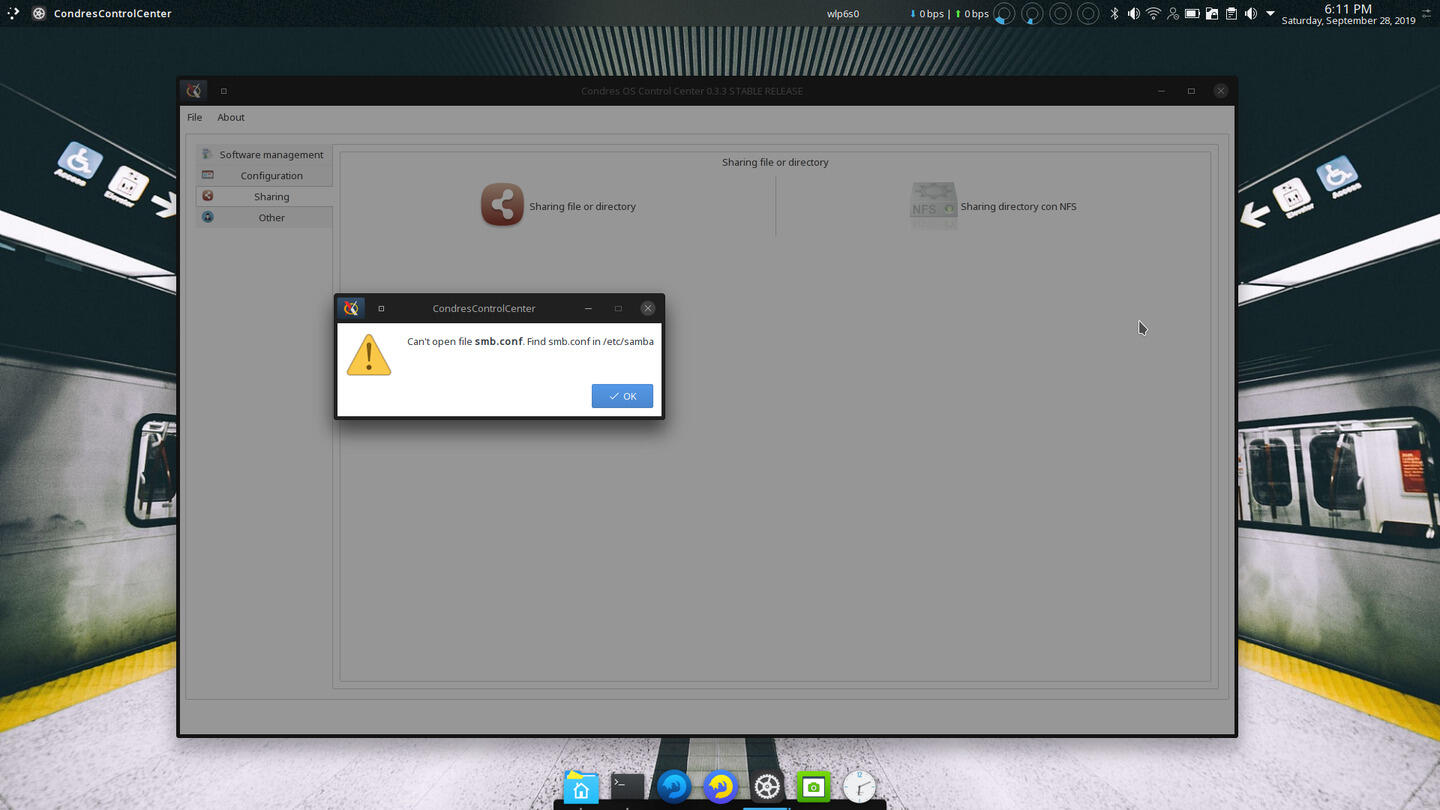Click the NFS folder icon

[x=933, y=205]
